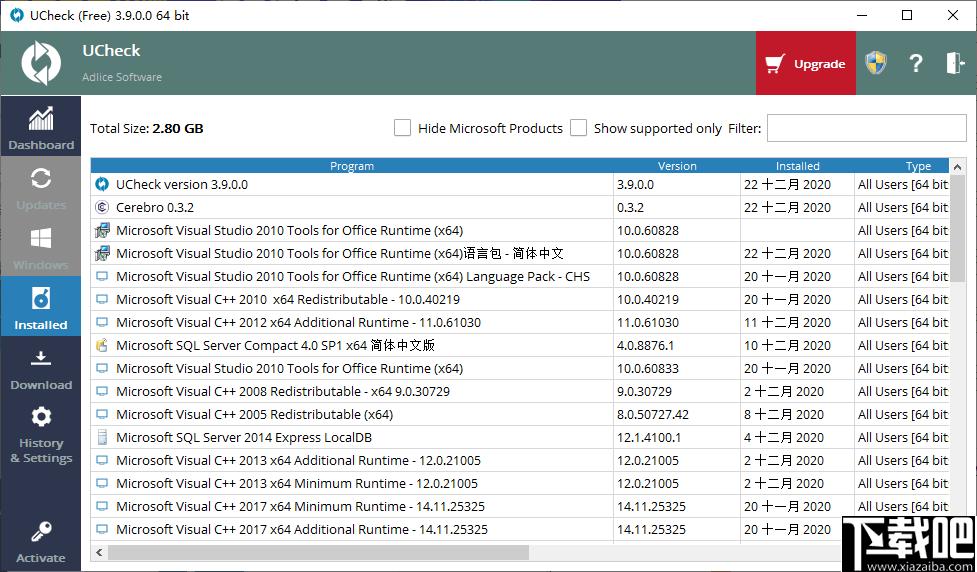Viewport: 977px width, 572px height.
Task: Open help question mark icon
Action: pos(915,63)
